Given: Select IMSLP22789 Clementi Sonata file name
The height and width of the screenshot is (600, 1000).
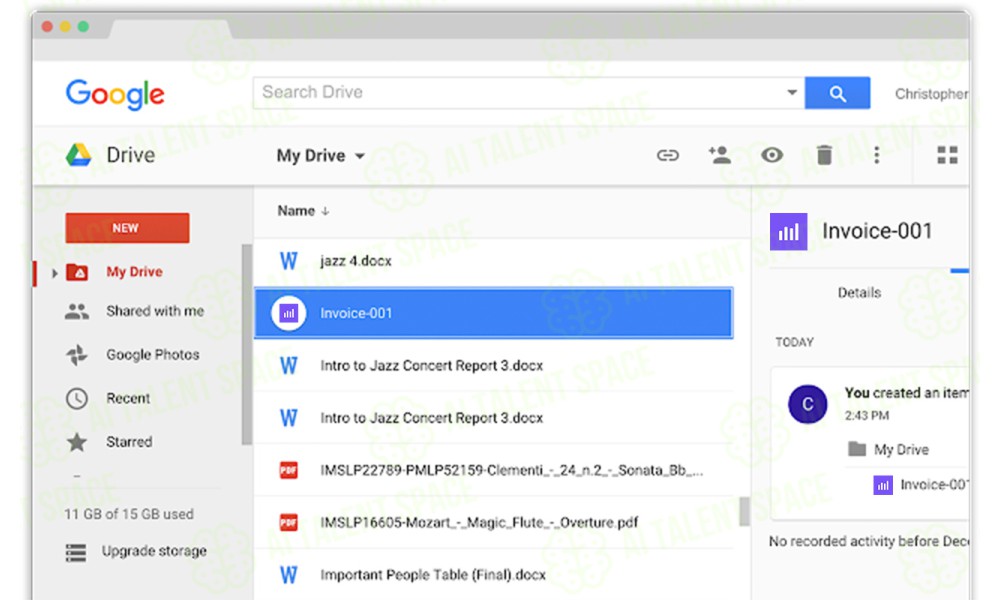Looking at the screenshot, I should [511, 470].
